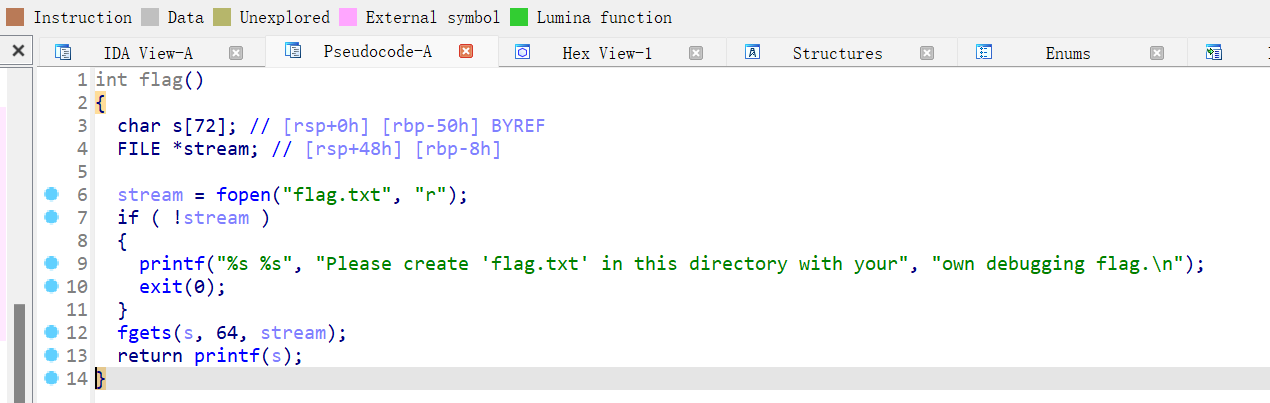Screen dimensions: 1270x403
Task: Click the fgets call on line 12
Action: click(x=145, y=333)
